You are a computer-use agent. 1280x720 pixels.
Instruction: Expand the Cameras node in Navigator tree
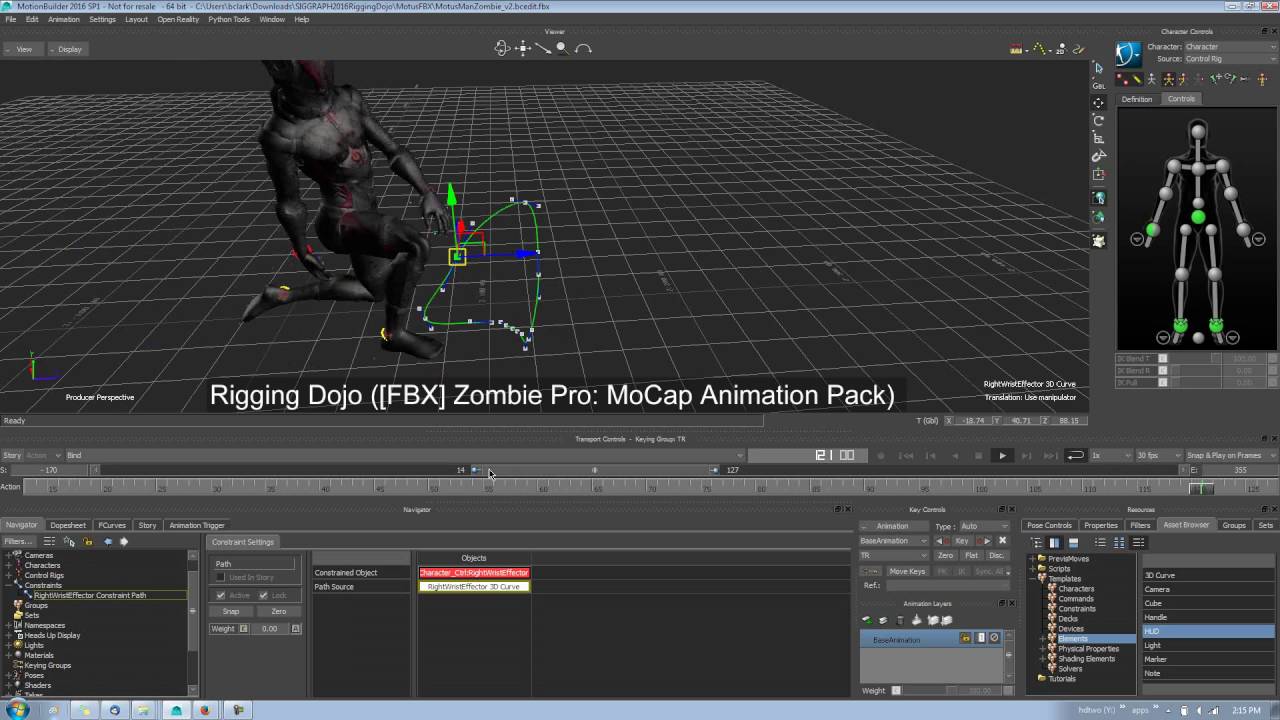(8, 555)
